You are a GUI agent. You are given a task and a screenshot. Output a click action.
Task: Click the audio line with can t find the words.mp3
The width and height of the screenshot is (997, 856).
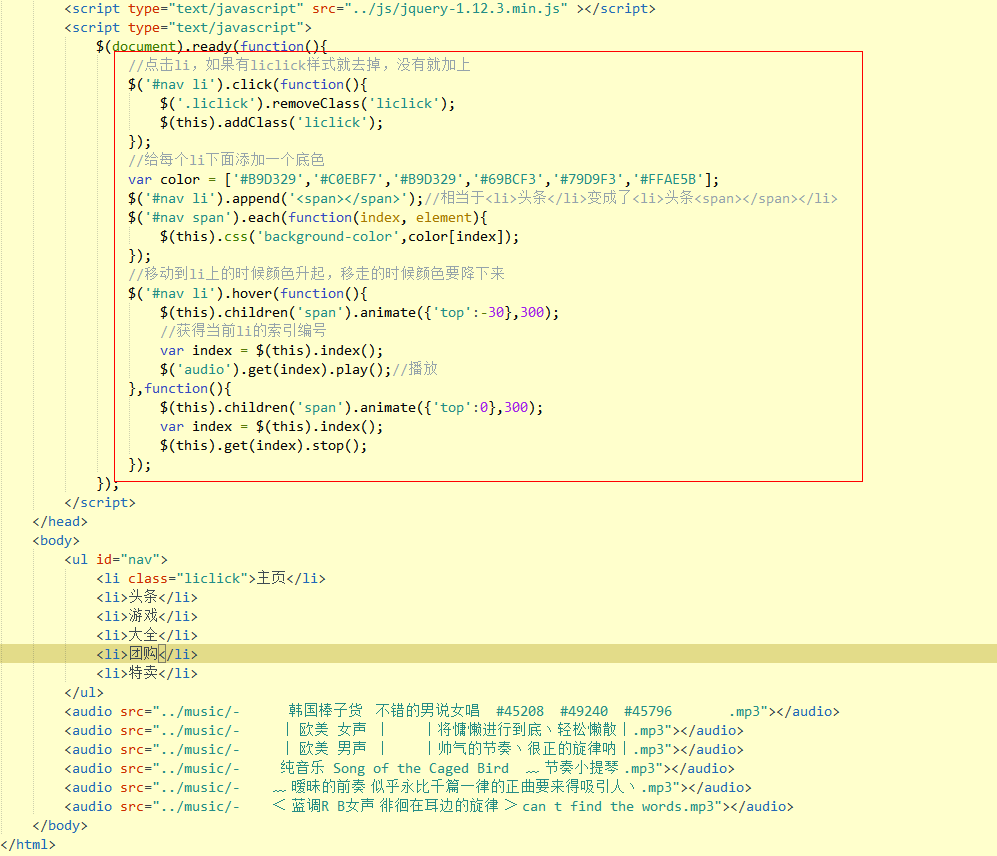[x=429, y=806]
